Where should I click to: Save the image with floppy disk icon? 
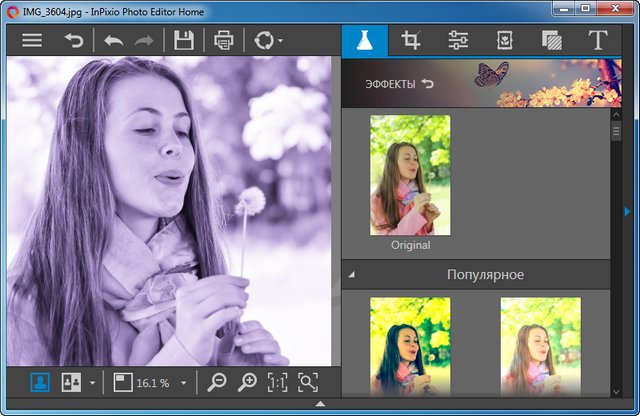point(184,40)
